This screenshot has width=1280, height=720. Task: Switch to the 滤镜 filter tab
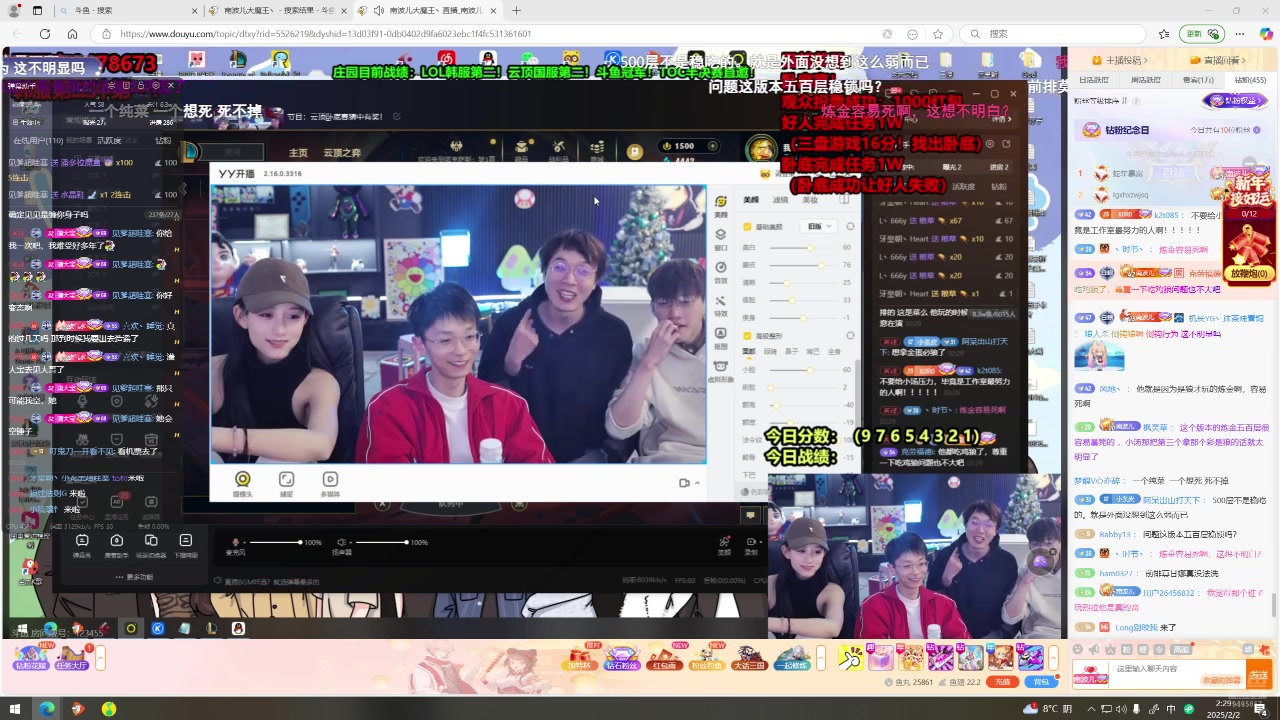click(780, 200)
